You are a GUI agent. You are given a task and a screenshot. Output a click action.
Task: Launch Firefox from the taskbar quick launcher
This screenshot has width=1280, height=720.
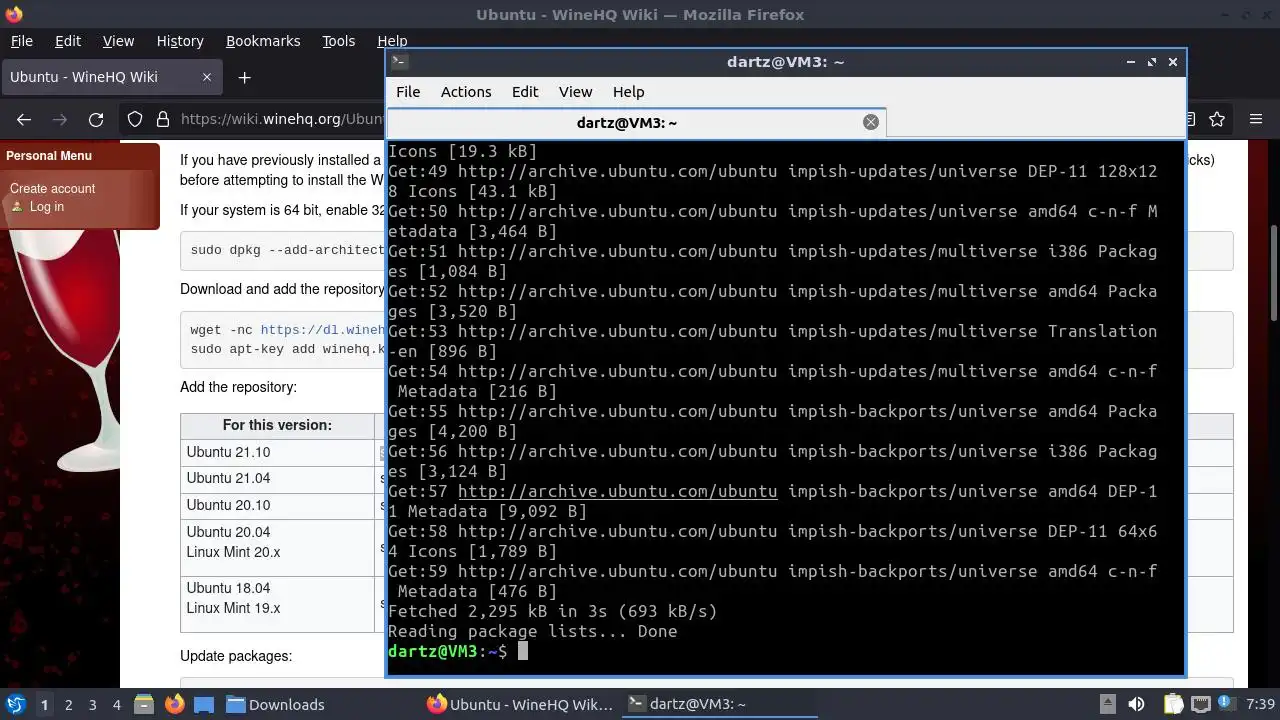point(175,704)
